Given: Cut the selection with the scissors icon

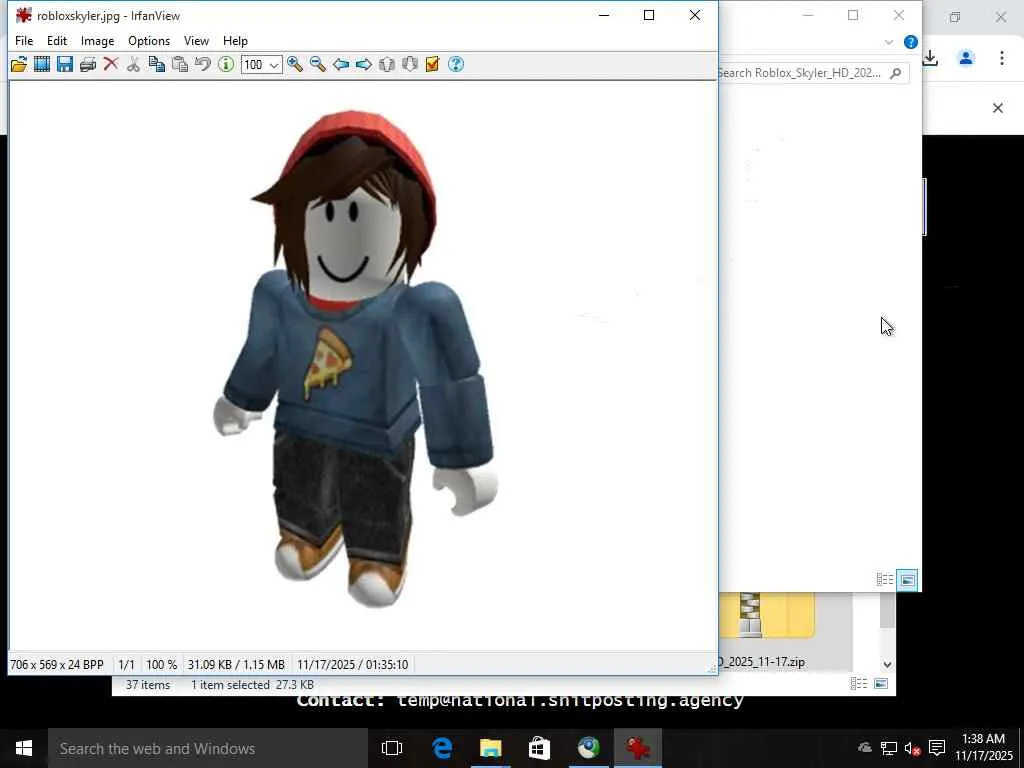Looking at the screenshot, I should (x=133, y=64).
